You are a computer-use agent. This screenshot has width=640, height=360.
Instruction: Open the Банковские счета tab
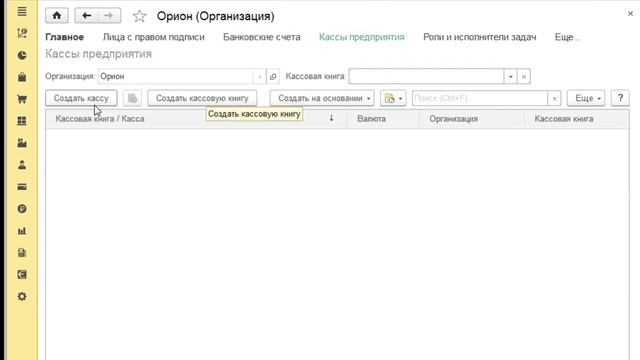click(262, 37)
